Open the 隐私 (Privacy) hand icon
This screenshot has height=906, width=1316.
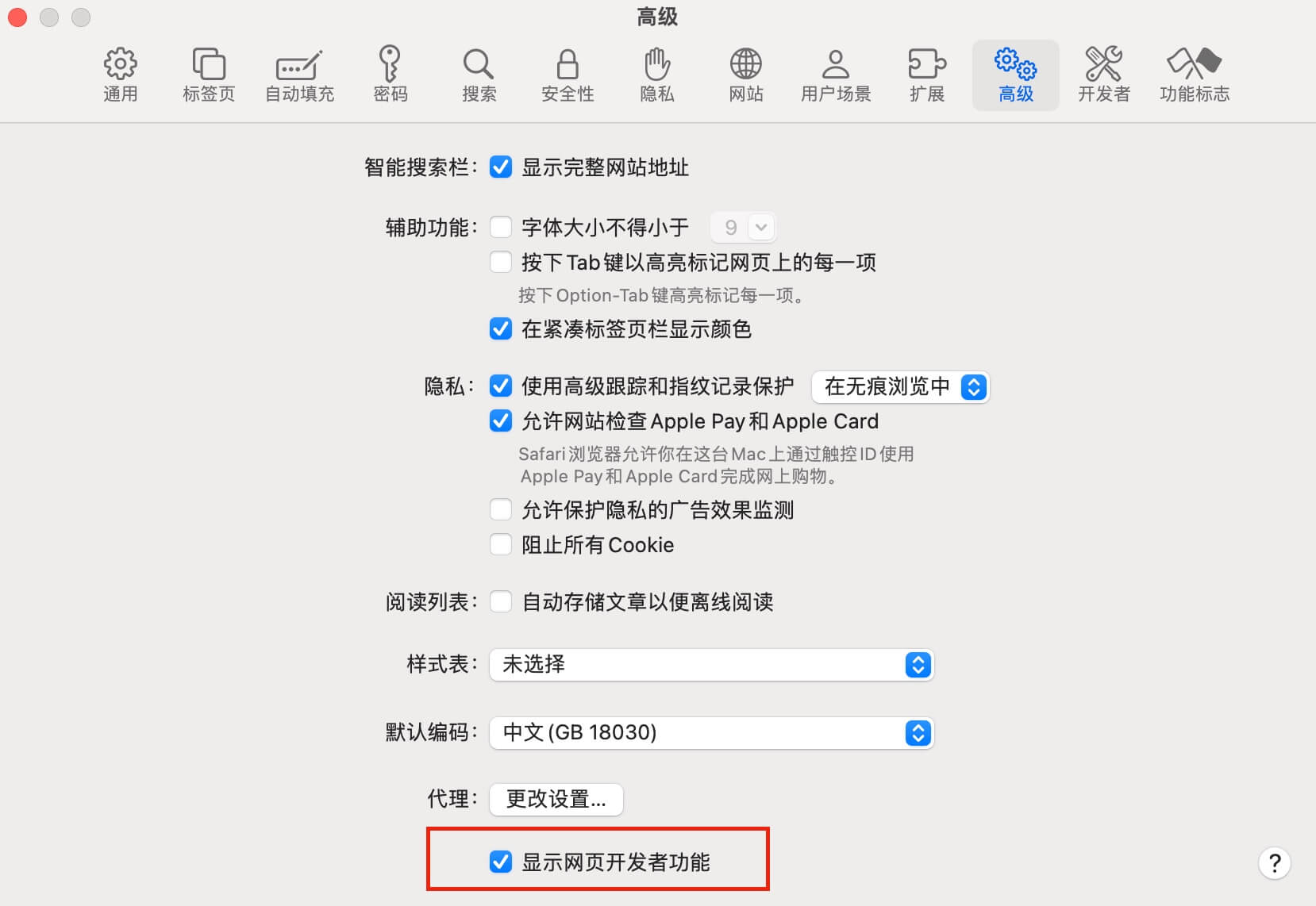tap(657, 75)
